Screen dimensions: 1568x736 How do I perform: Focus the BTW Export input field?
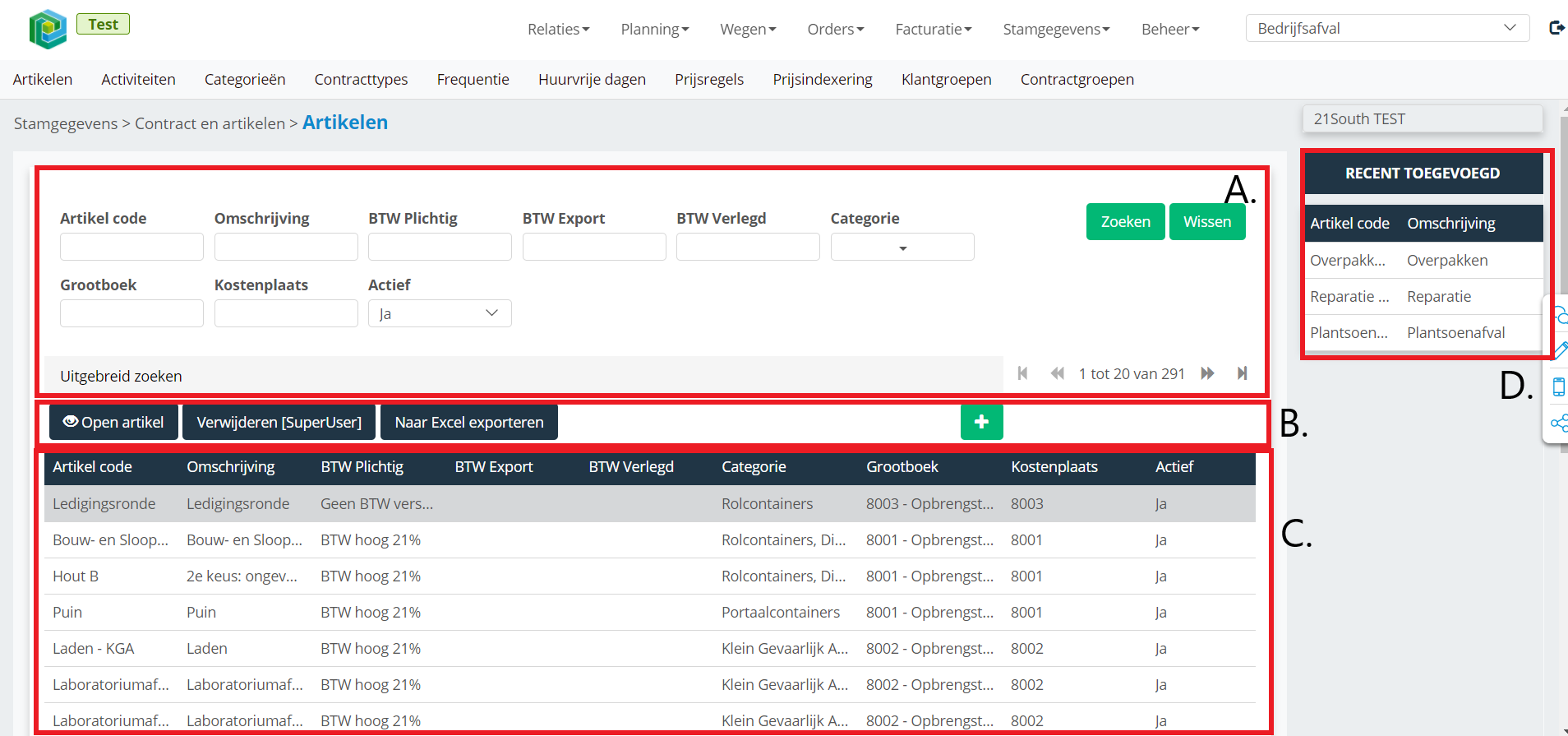click(594, 247)
